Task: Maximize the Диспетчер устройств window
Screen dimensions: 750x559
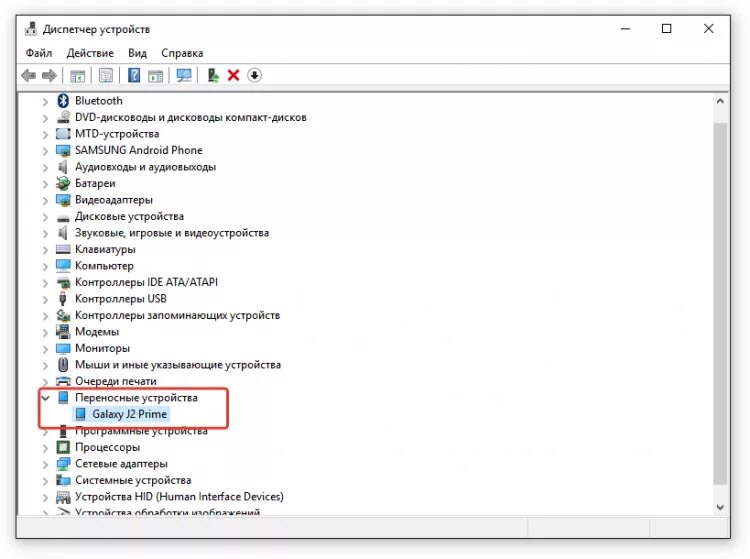Action: coord(666,29)
